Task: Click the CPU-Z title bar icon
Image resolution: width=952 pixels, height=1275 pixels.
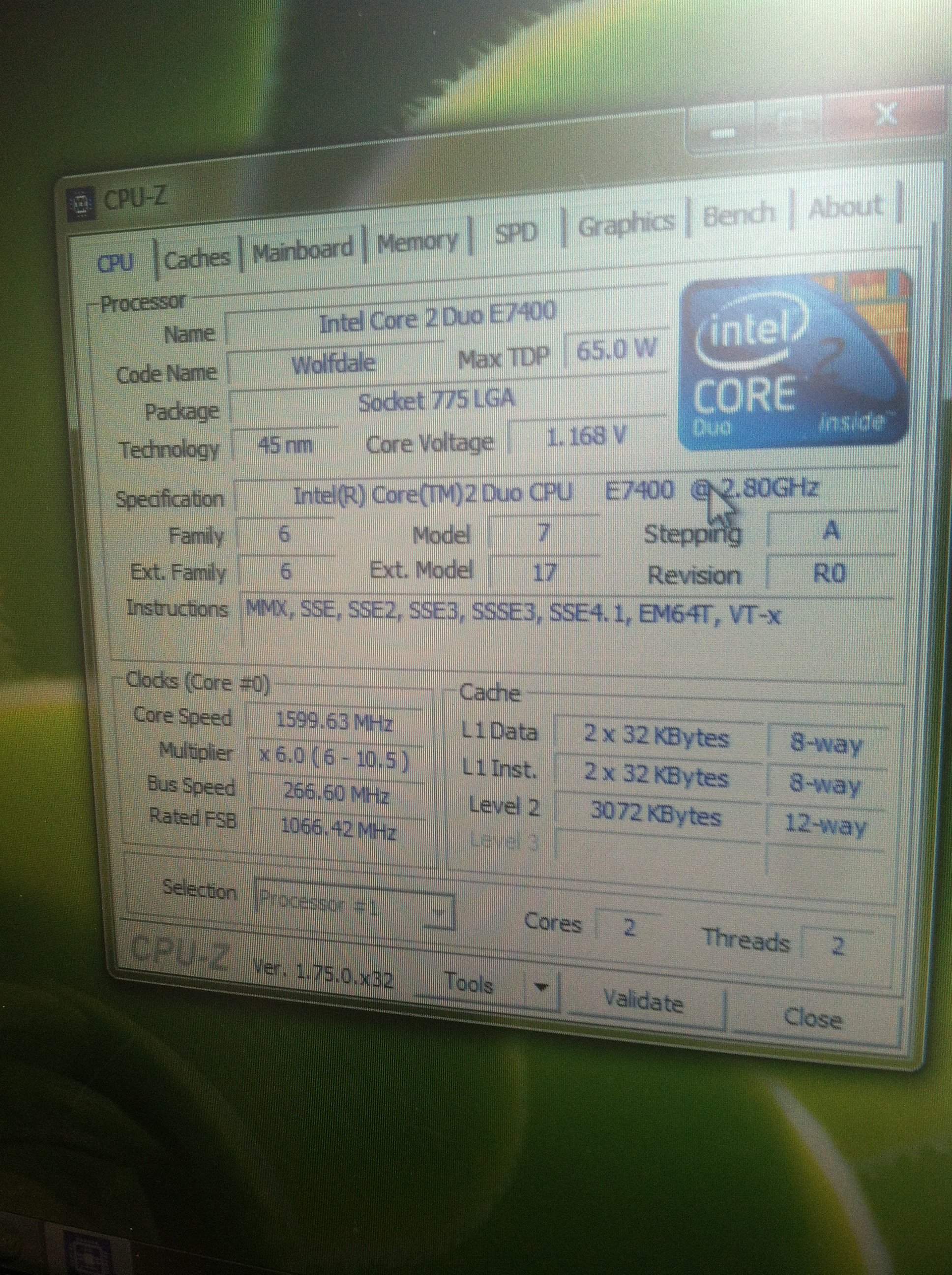Action: click(x=81, y=204)
